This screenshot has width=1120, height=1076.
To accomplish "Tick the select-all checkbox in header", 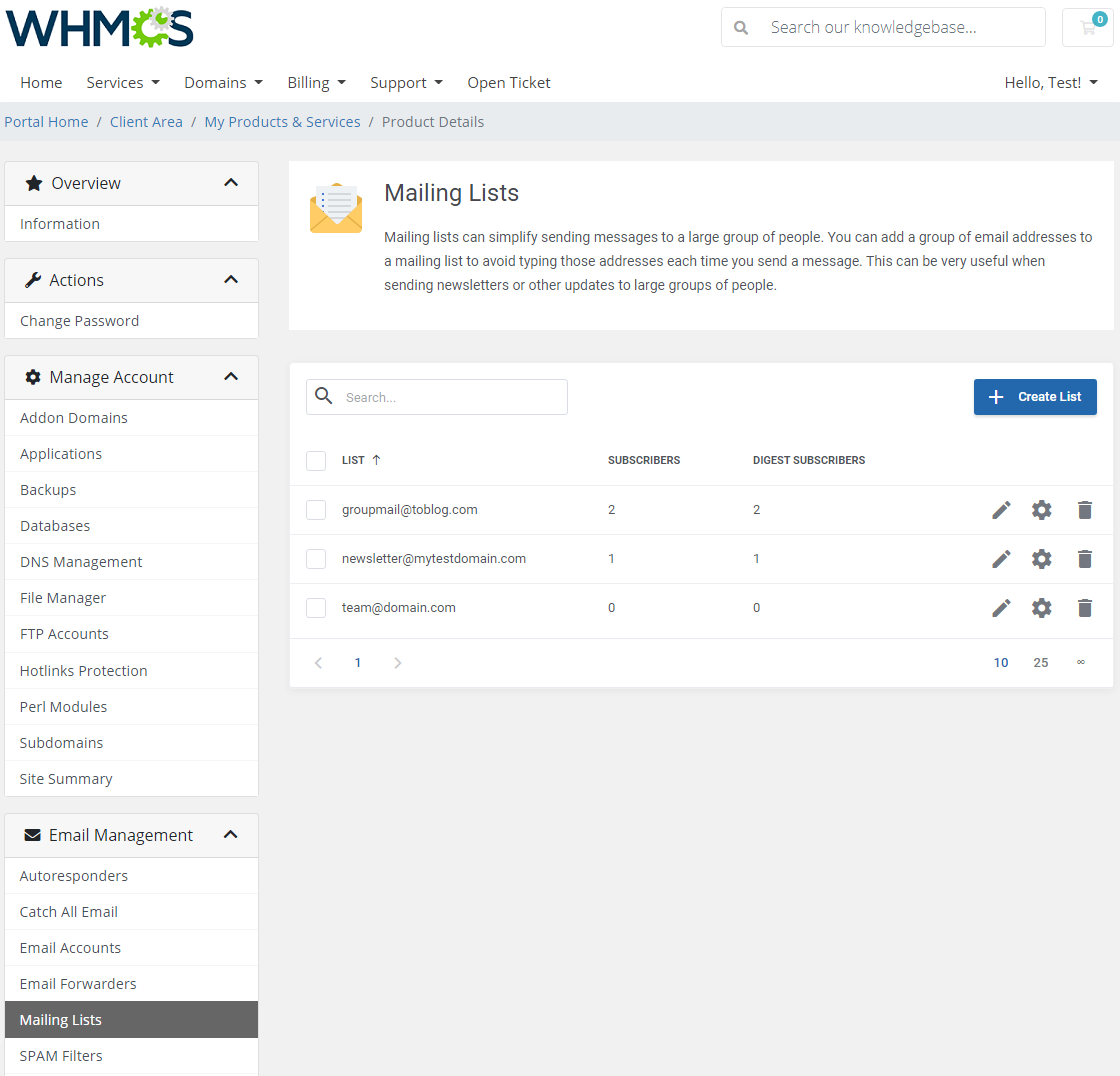I will 316,461.
